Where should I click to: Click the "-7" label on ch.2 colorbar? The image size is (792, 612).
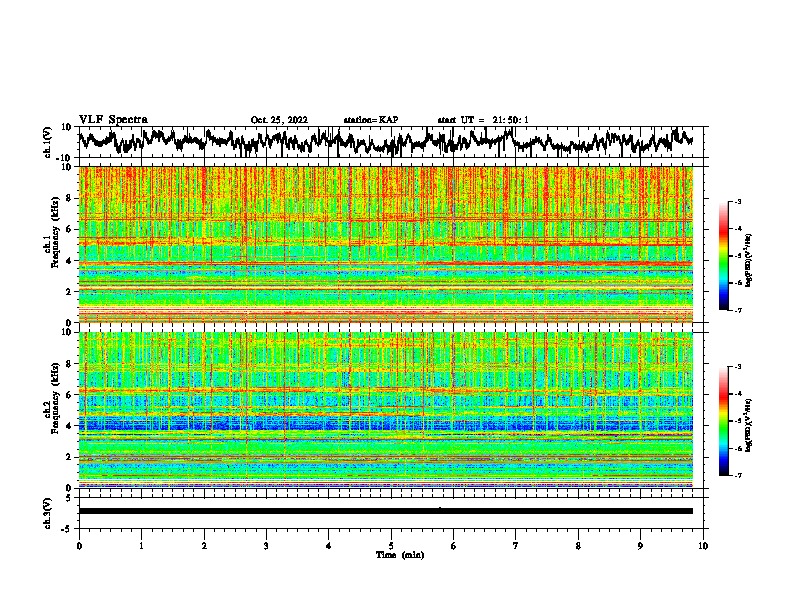coord(738,476)
